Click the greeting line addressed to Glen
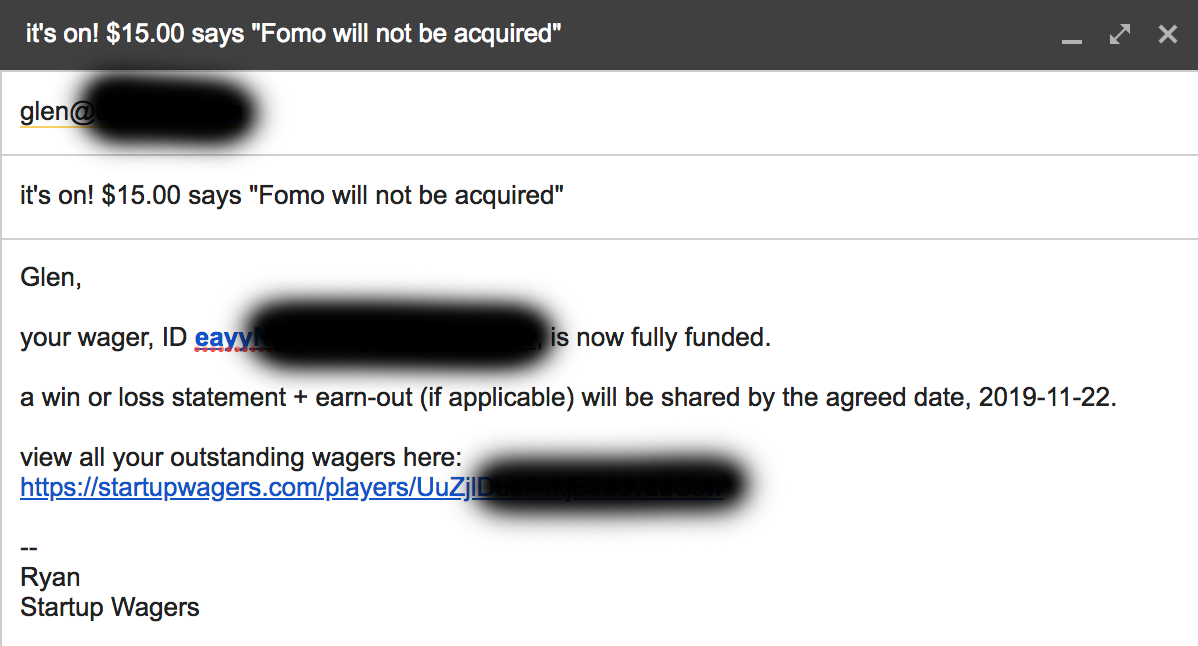This screenshot has height=646, width=1198. (x=49, y=277)
